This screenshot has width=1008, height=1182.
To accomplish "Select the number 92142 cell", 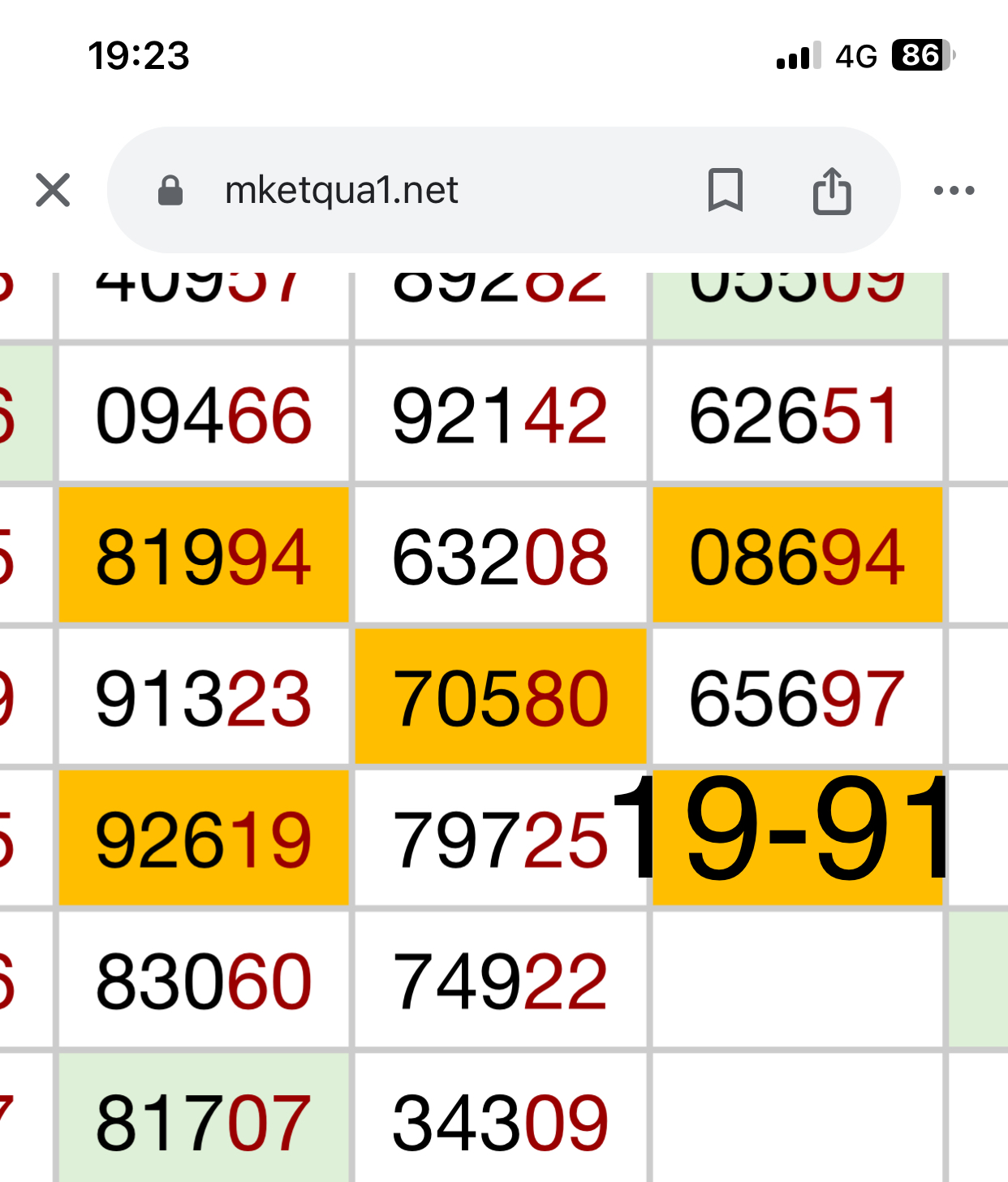I will coord(500,416).
